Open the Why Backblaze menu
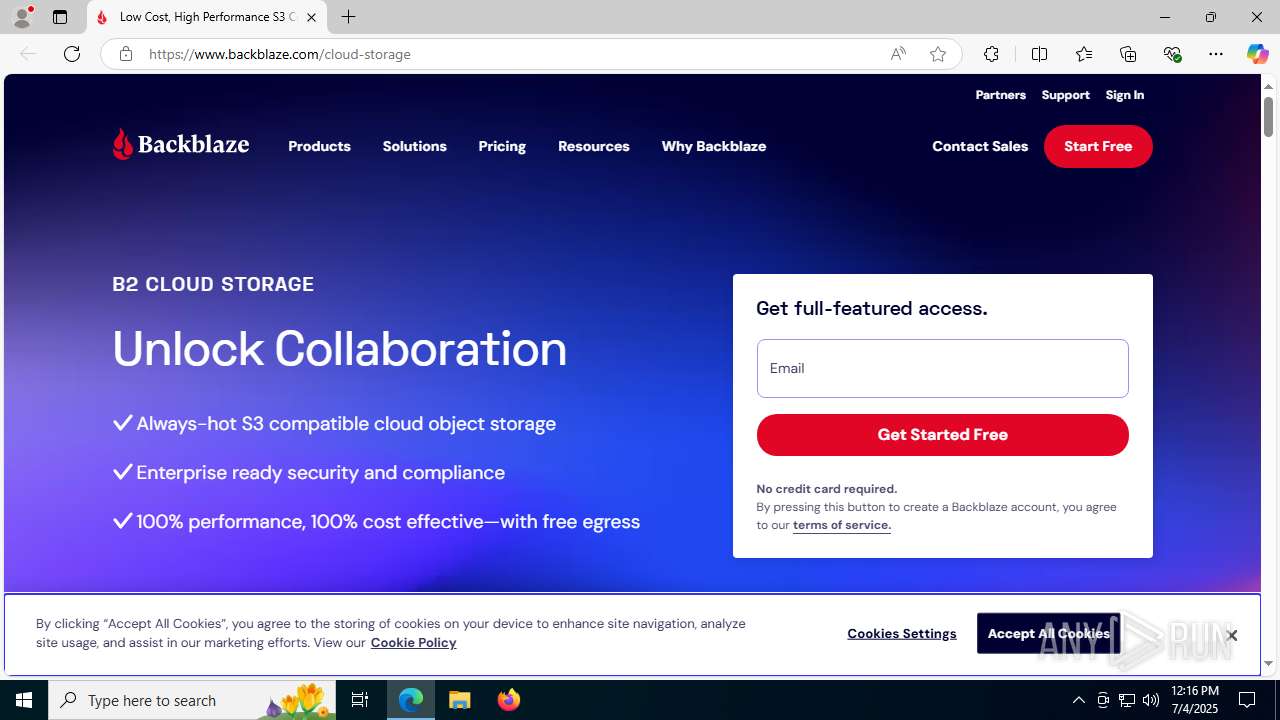Viewport: 1280px width, 720px height. point(714,146)
